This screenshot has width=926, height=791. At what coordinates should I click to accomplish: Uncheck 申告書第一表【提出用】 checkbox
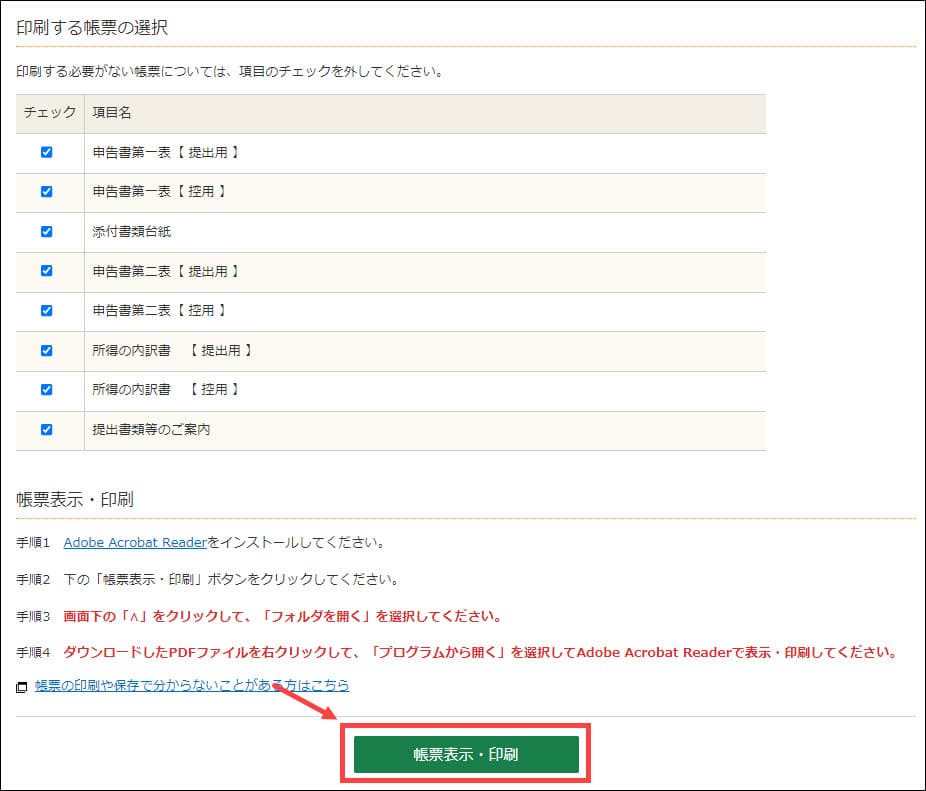tap(46, 153)
